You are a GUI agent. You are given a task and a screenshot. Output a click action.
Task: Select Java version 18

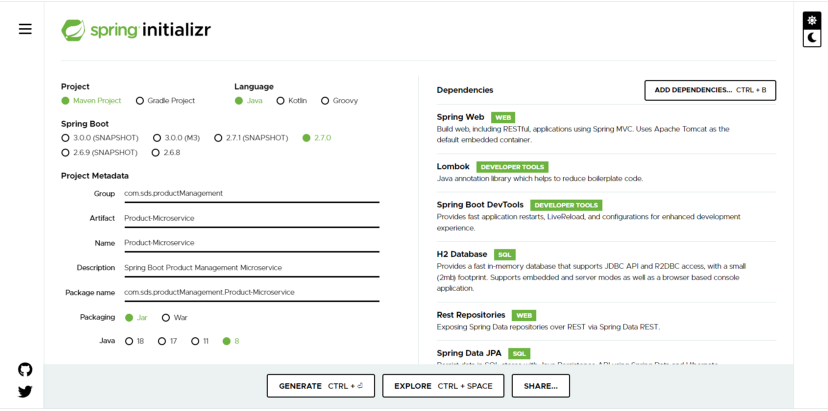pos(135,341)
